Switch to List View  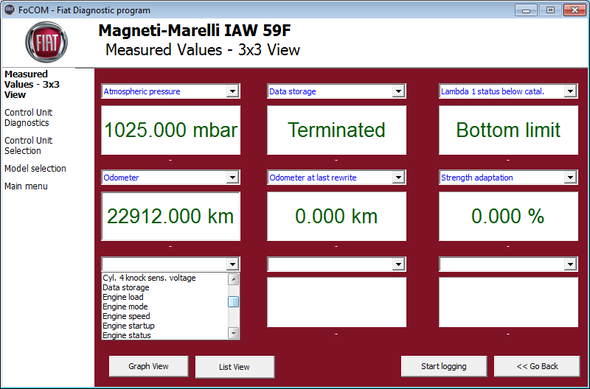point(234,367)
